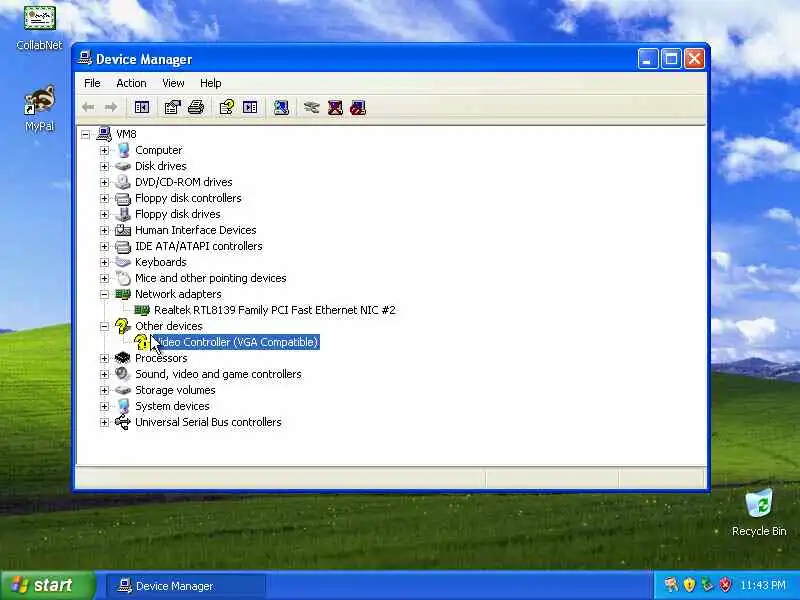Screen dimensions: 800x600
Task: Select the Human Interface Devices icon
Action: 123,230
